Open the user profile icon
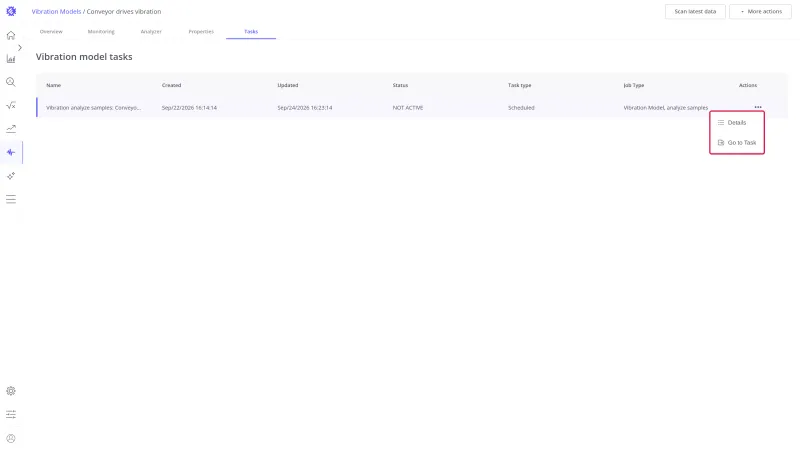This screenshot has height=450, width=800. pyautogui.click(x=11, y=438)
